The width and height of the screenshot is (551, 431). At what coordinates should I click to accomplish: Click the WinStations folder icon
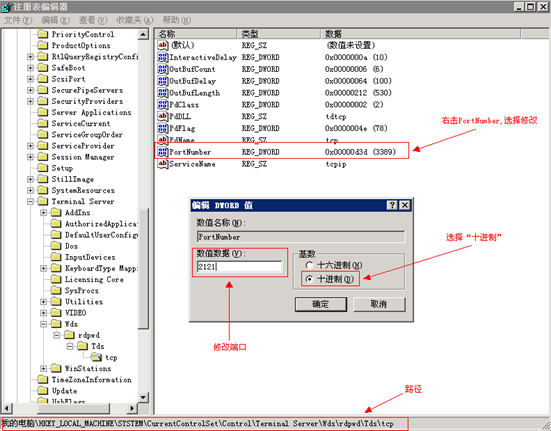pyautogui.click(x=56, y=368)
